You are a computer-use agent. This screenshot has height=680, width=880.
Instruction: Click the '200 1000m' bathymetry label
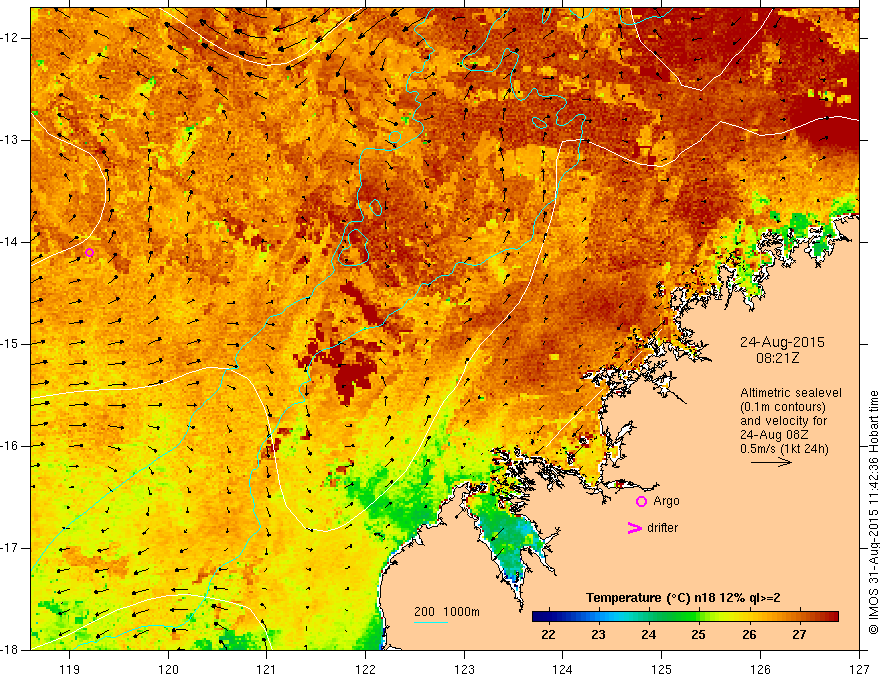pos(447,612)
